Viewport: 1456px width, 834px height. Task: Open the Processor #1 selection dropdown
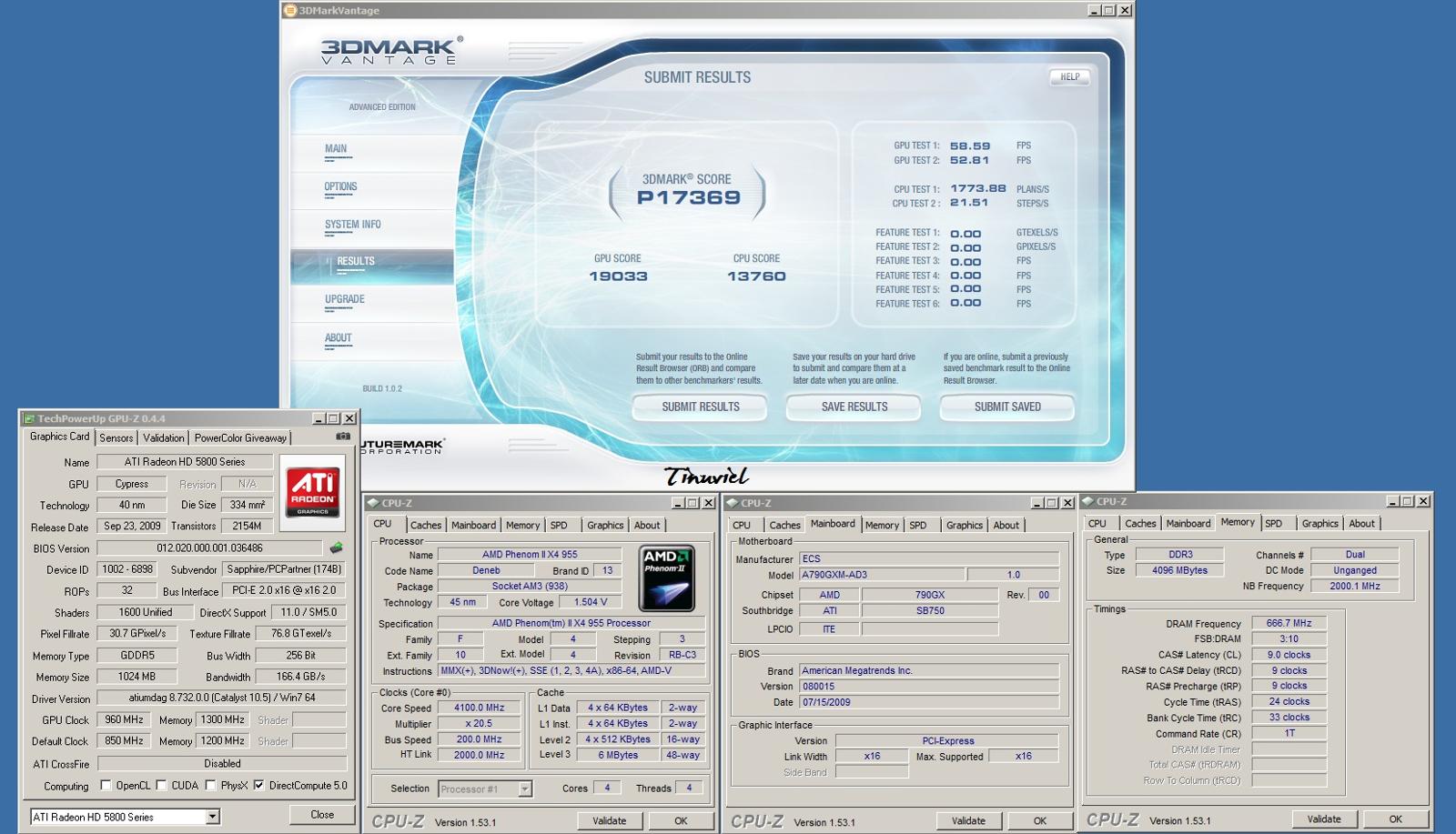(x=525, y=789)
